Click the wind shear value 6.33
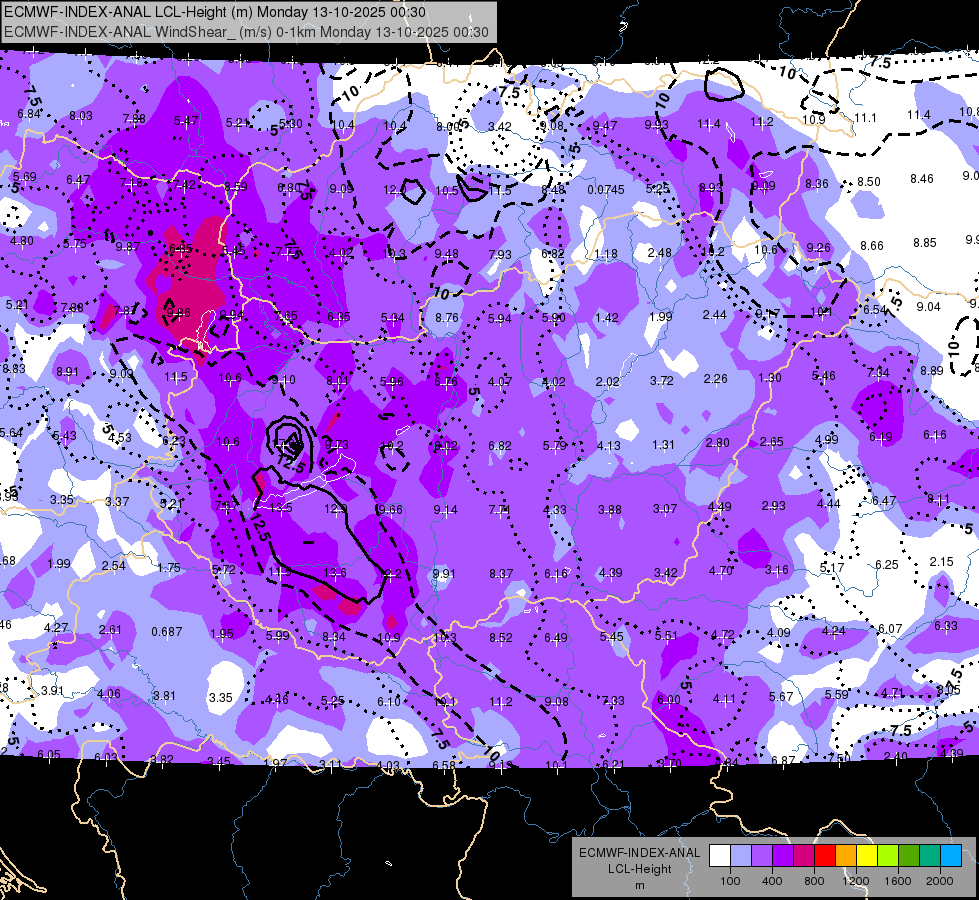Image resolution: width=979 pixels, height=900 pixels. [x=946, y=625]
